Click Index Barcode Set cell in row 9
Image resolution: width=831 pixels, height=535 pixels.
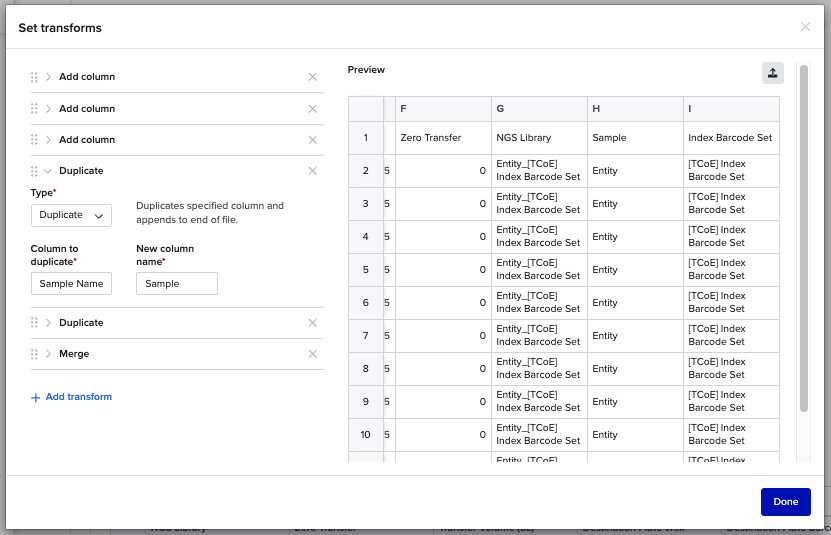coord(731,401)
